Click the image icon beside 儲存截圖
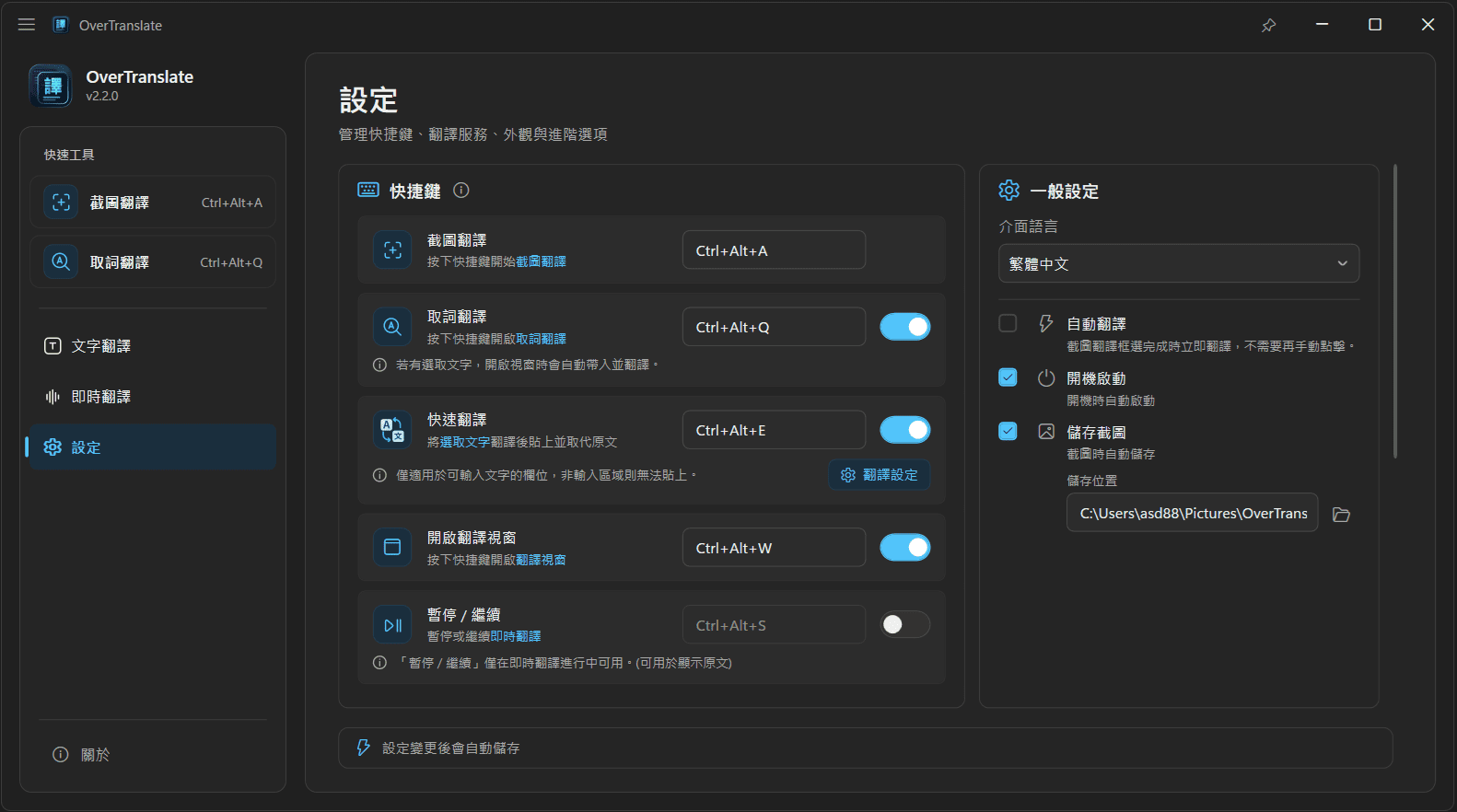The image size is (1457, 812). pos(1046,432)
